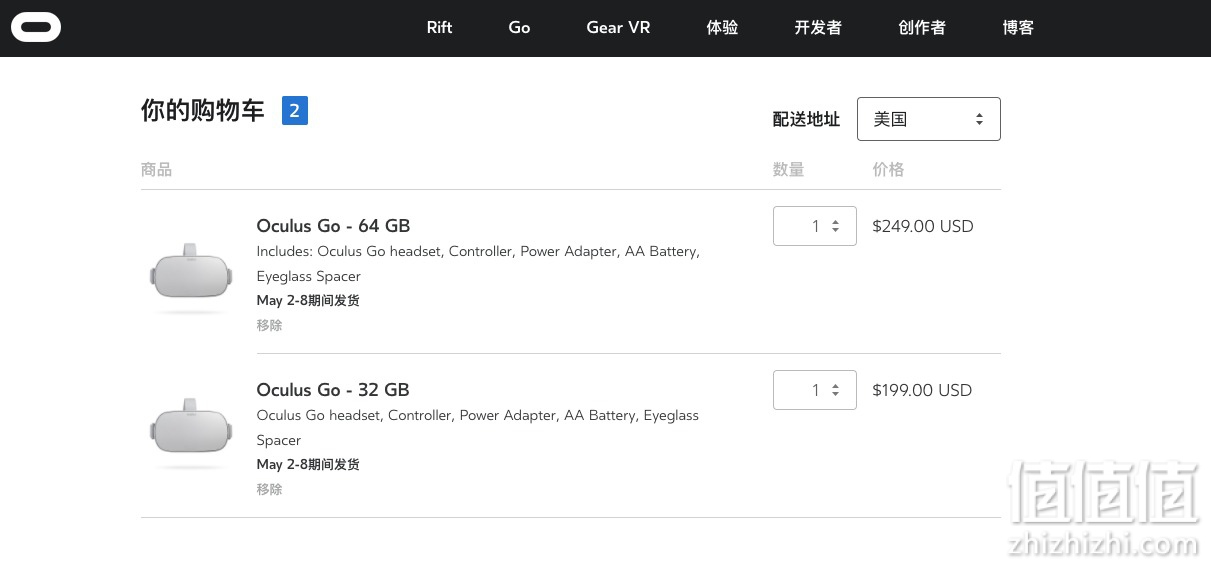Viewport: 1211px width, 568px height.
Task: Click the 64 GB shipping date May 2-8期间发货
Action: click(x=308, y=300)
